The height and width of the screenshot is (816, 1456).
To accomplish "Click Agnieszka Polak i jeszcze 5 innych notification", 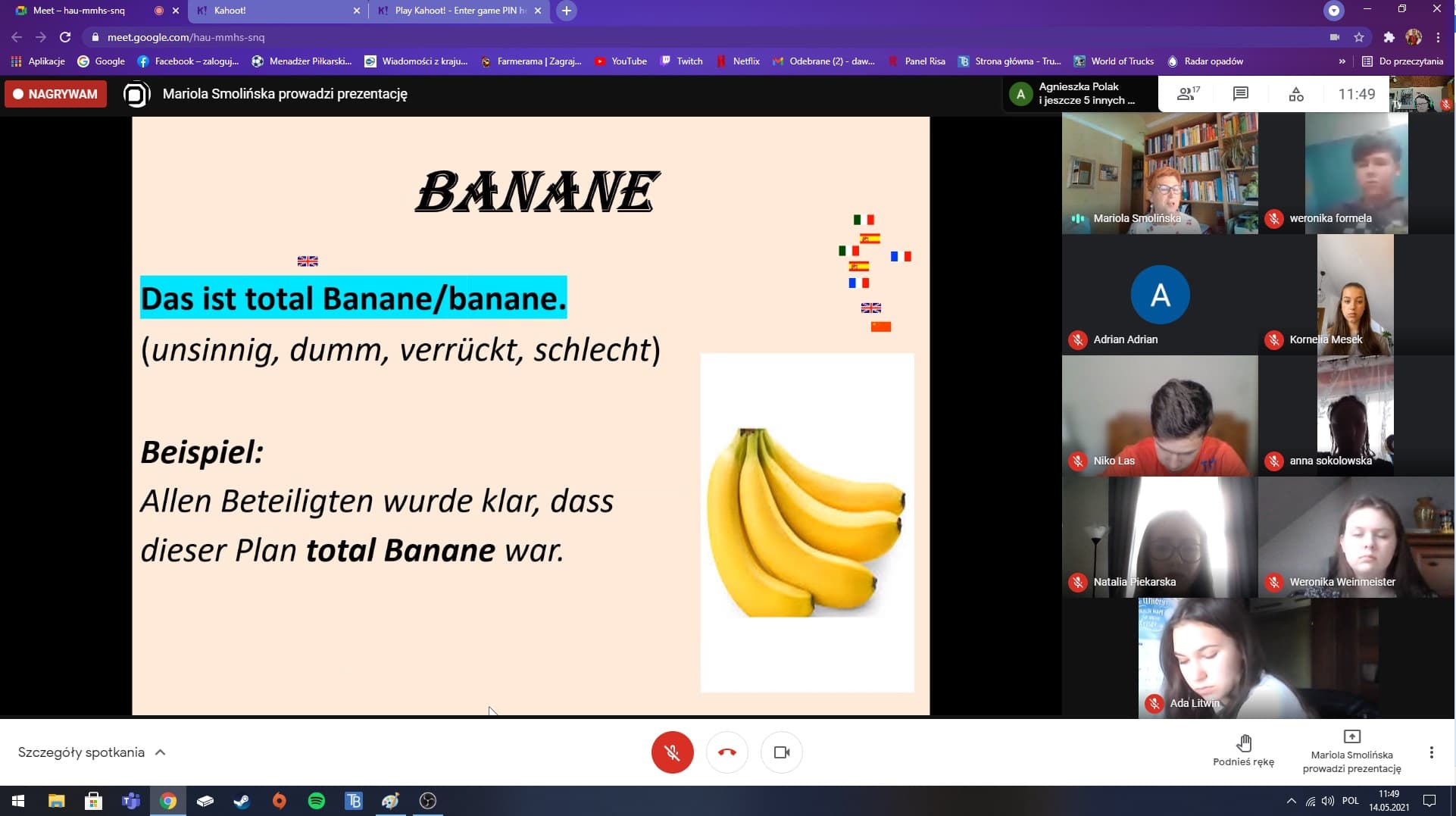I will coord(1080,94).
